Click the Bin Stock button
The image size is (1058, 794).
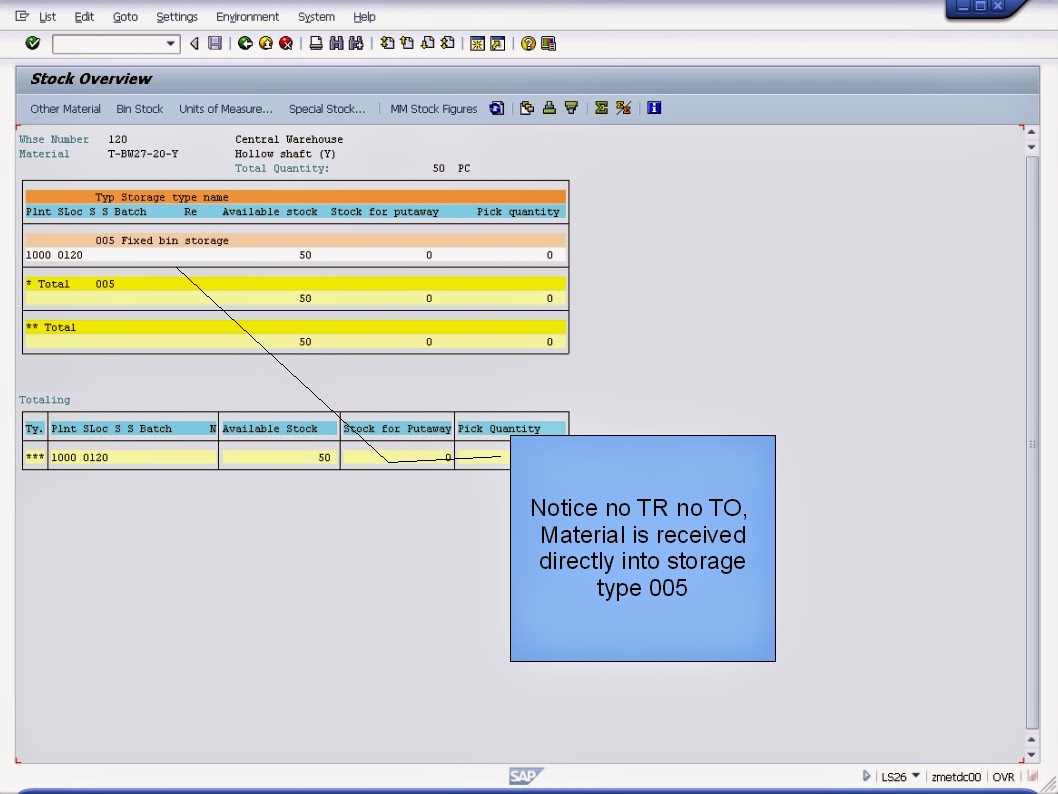click(x=139, y=108)
